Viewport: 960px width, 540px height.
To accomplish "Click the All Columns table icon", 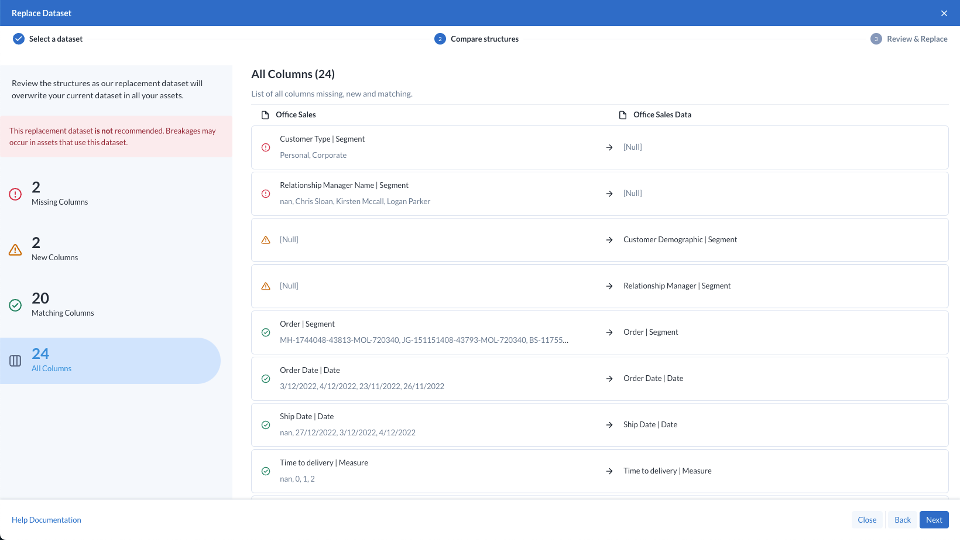I will 15,361.
